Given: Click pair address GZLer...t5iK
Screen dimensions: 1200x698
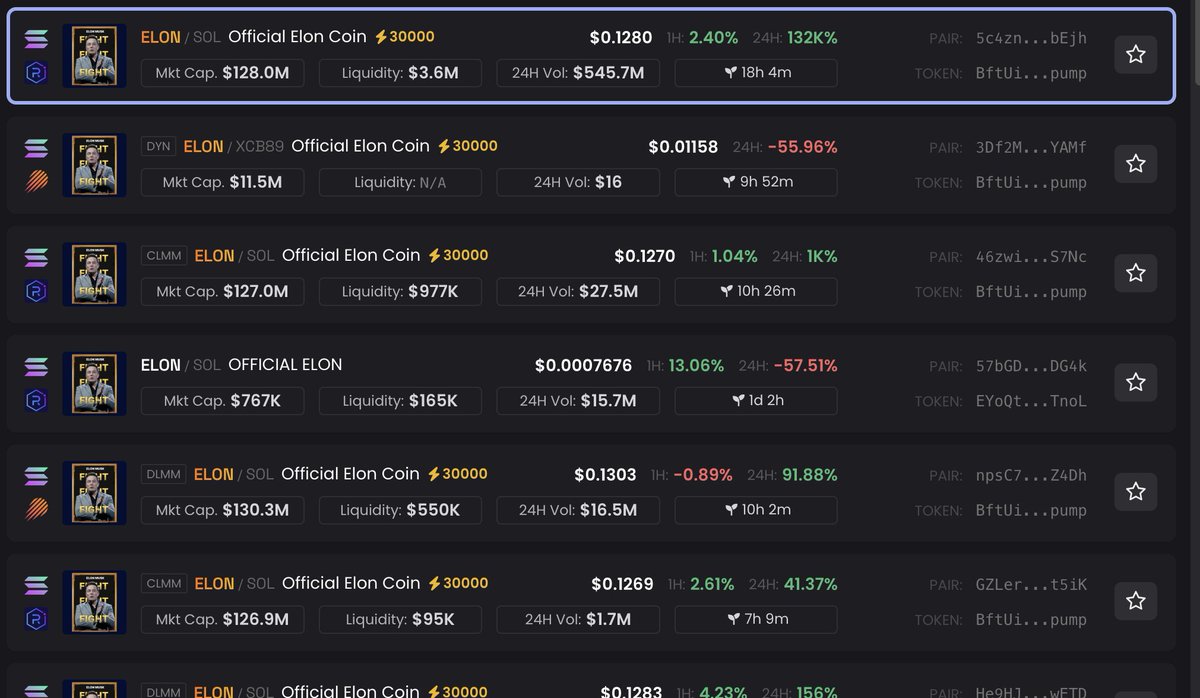Looking at the screenshot, I should click(1031, 584).
